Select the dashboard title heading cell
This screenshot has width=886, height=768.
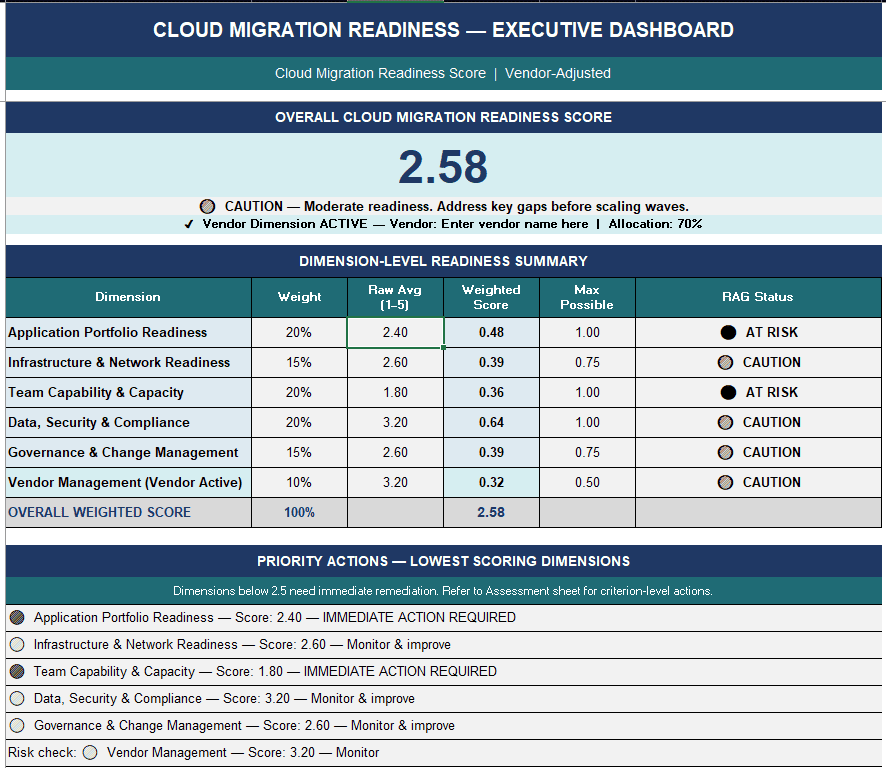pos(444,30)
